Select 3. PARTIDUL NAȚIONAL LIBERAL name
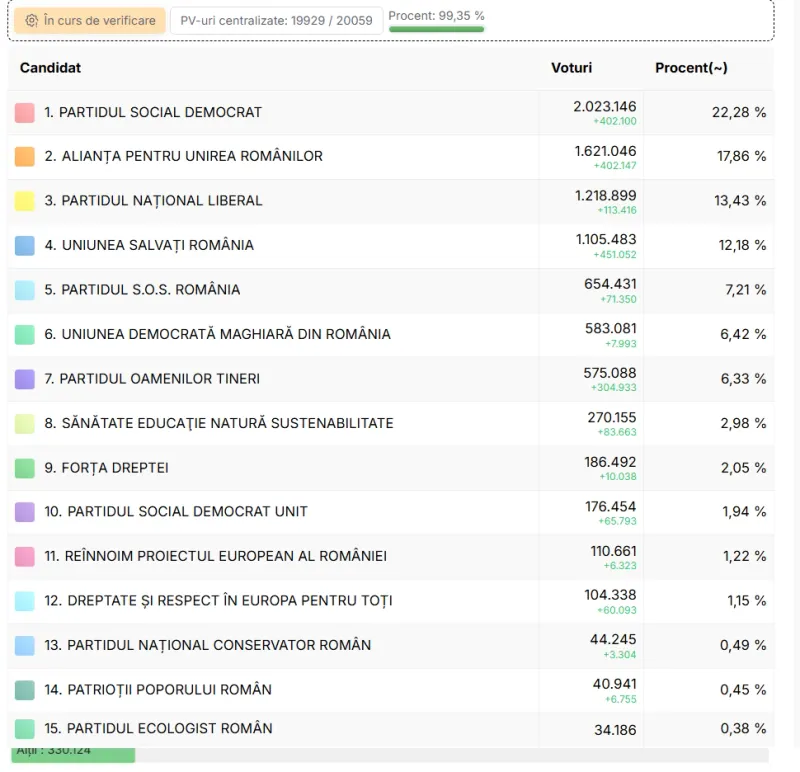The height and width of the screenshot is (772, 800). pos(153,201)
